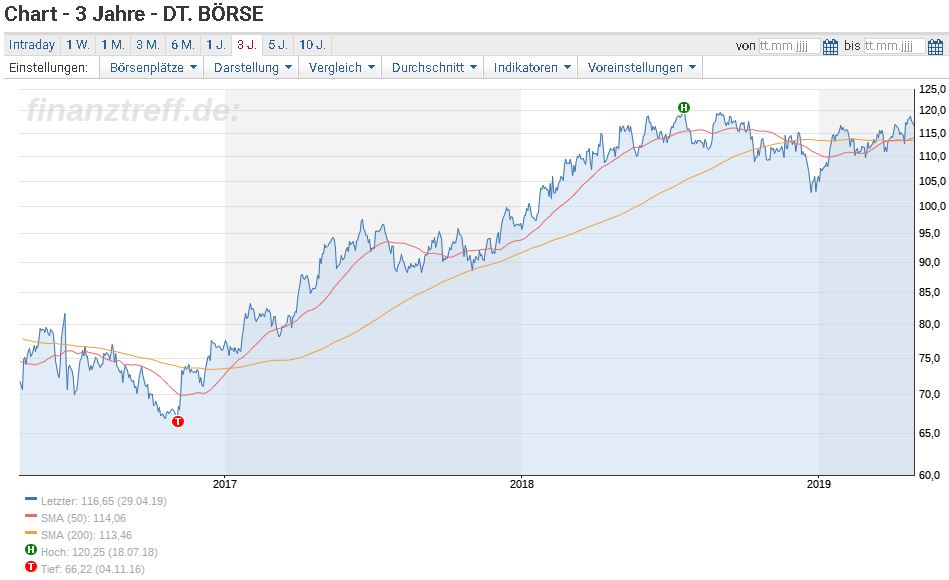Image resolution: width=949 pixels, height=580 pixels.
Task: Expand the Indikatoren dropdown
Action: (x=531, y=67)
